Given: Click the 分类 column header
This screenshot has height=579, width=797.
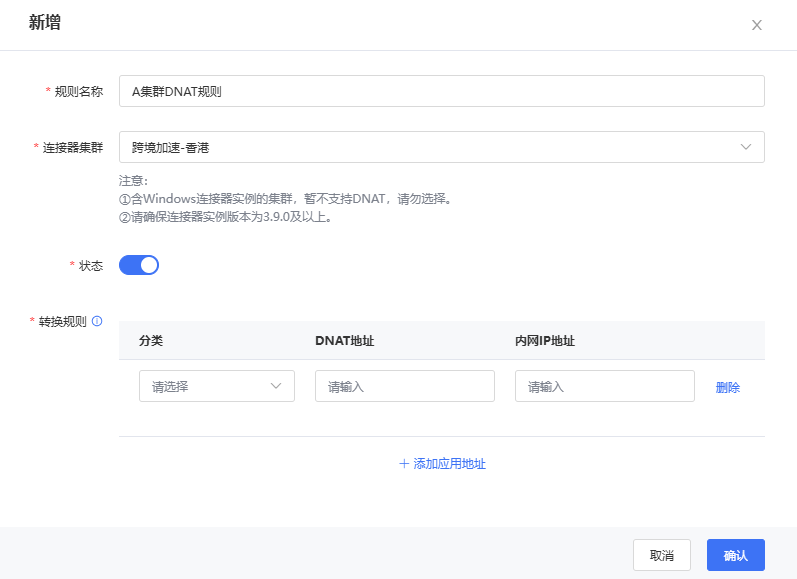Looking at the screenshot, I should [151, 340].
